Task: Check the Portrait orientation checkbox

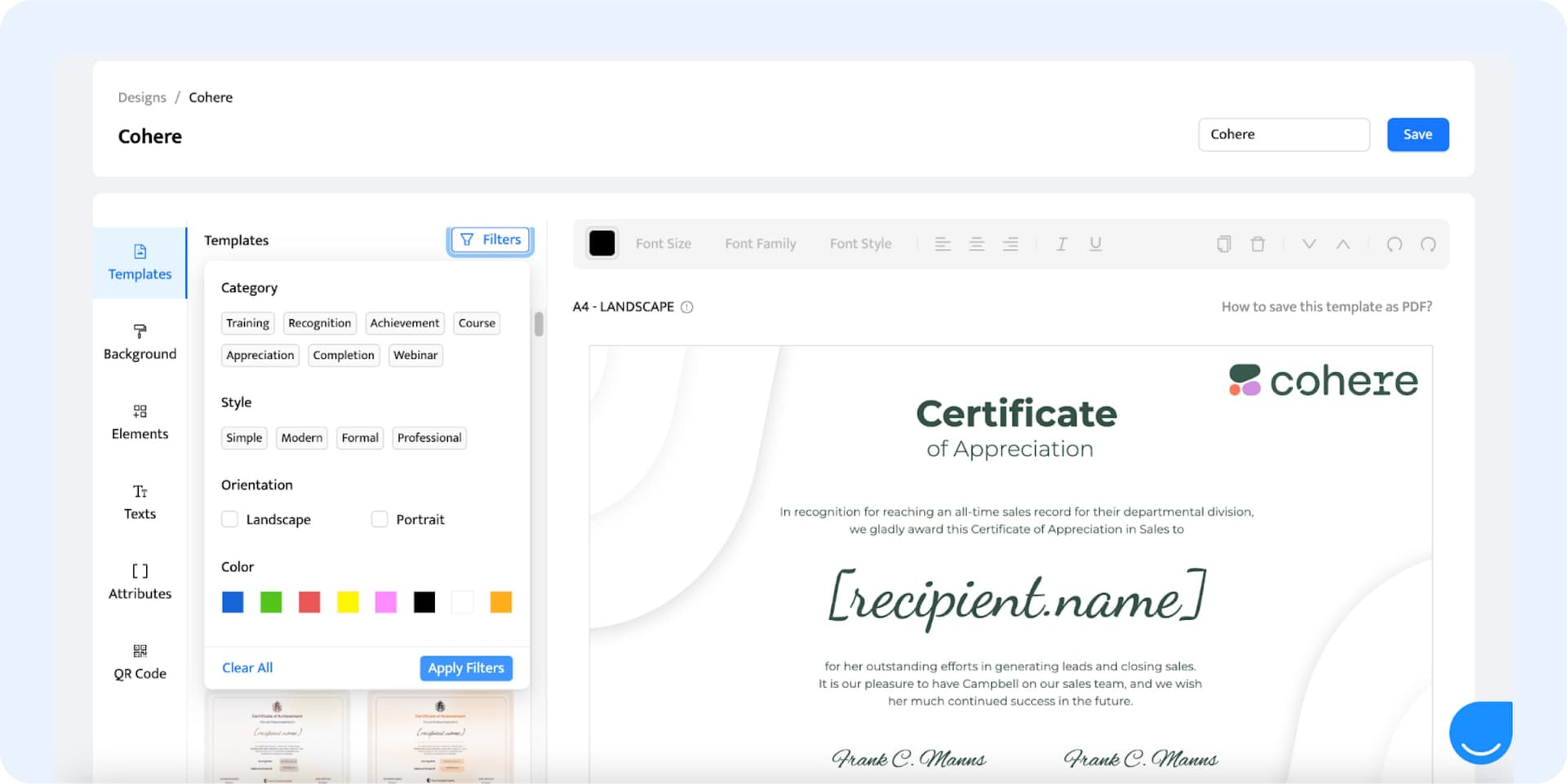Action: (380, 520)
